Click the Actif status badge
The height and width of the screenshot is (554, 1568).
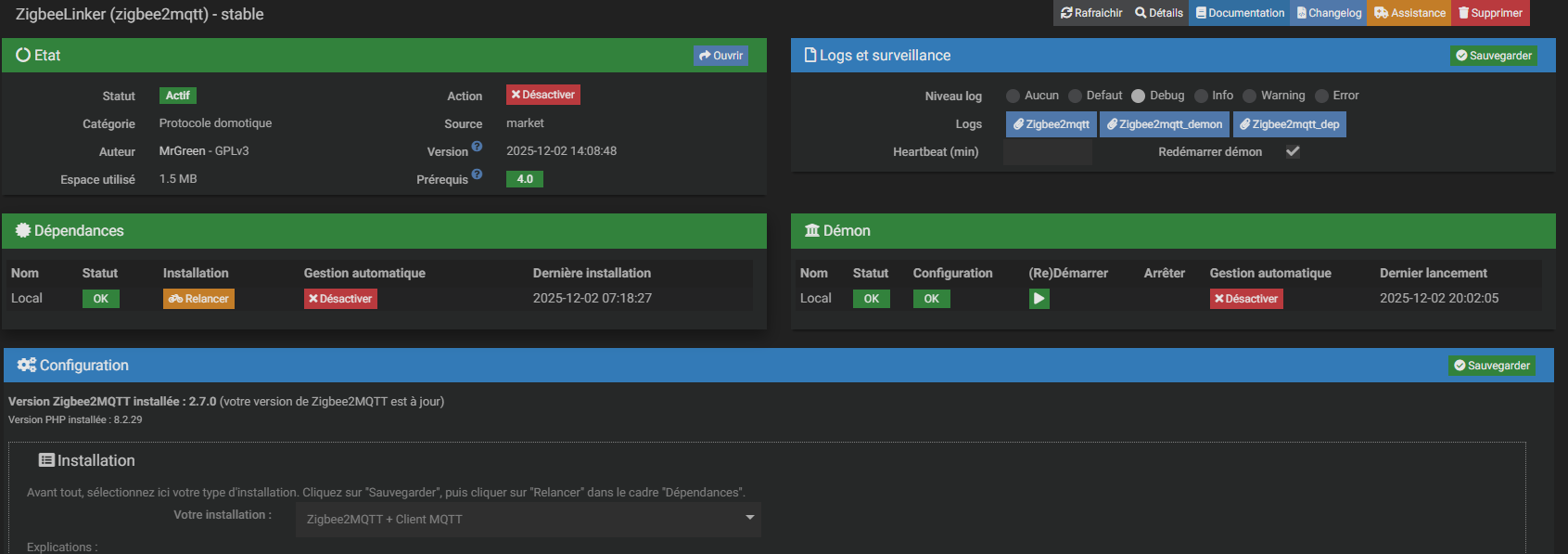coord(178,96)
